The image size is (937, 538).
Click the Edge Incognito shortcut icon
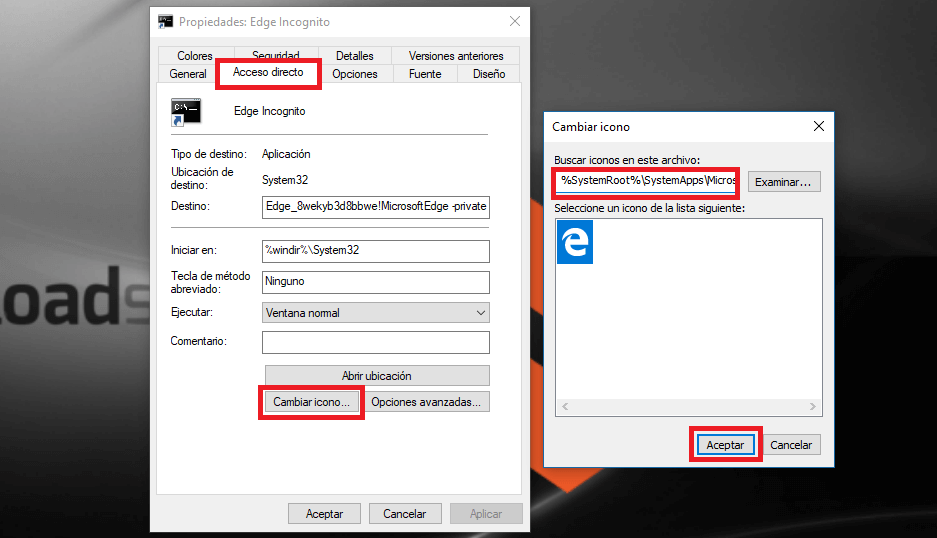pos(186,112)
